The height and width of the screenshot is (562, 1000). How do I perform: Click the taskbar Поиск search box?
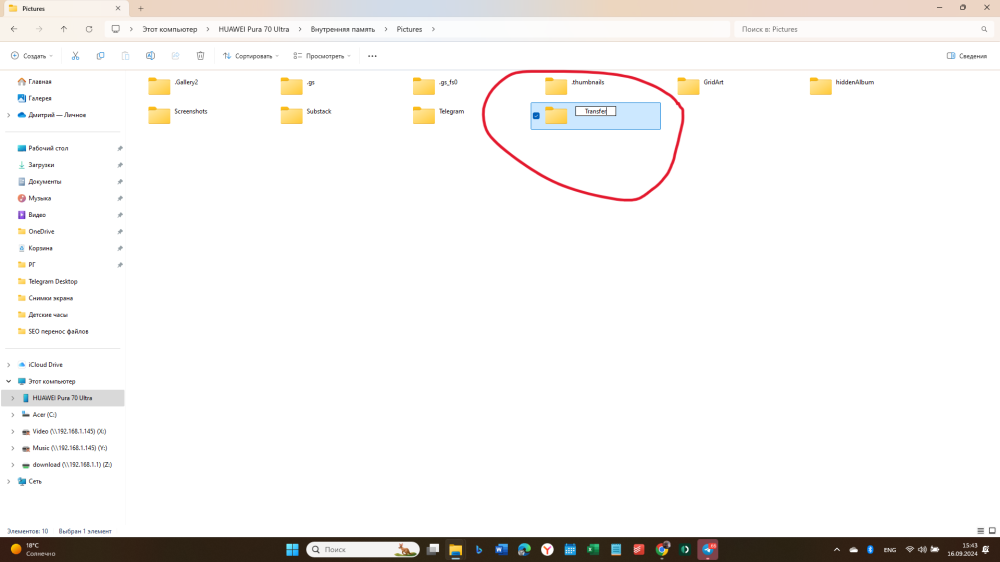pos(363,549)
